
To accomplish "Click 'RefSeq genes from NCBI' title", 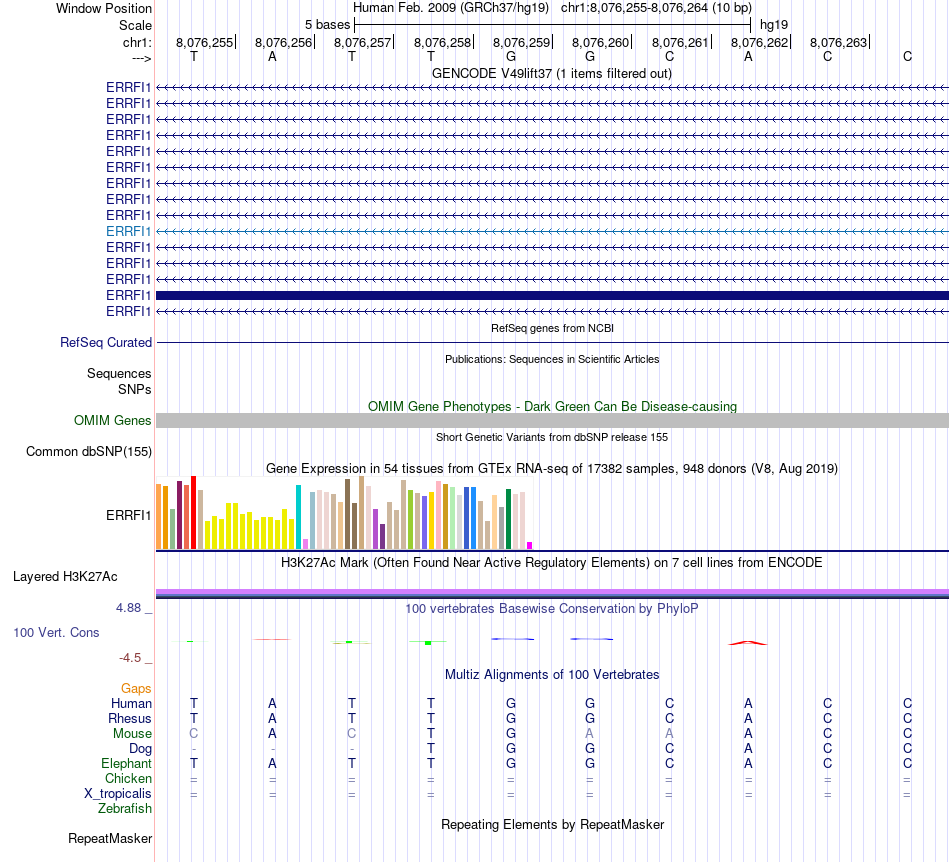I will (x=552, y=328).
